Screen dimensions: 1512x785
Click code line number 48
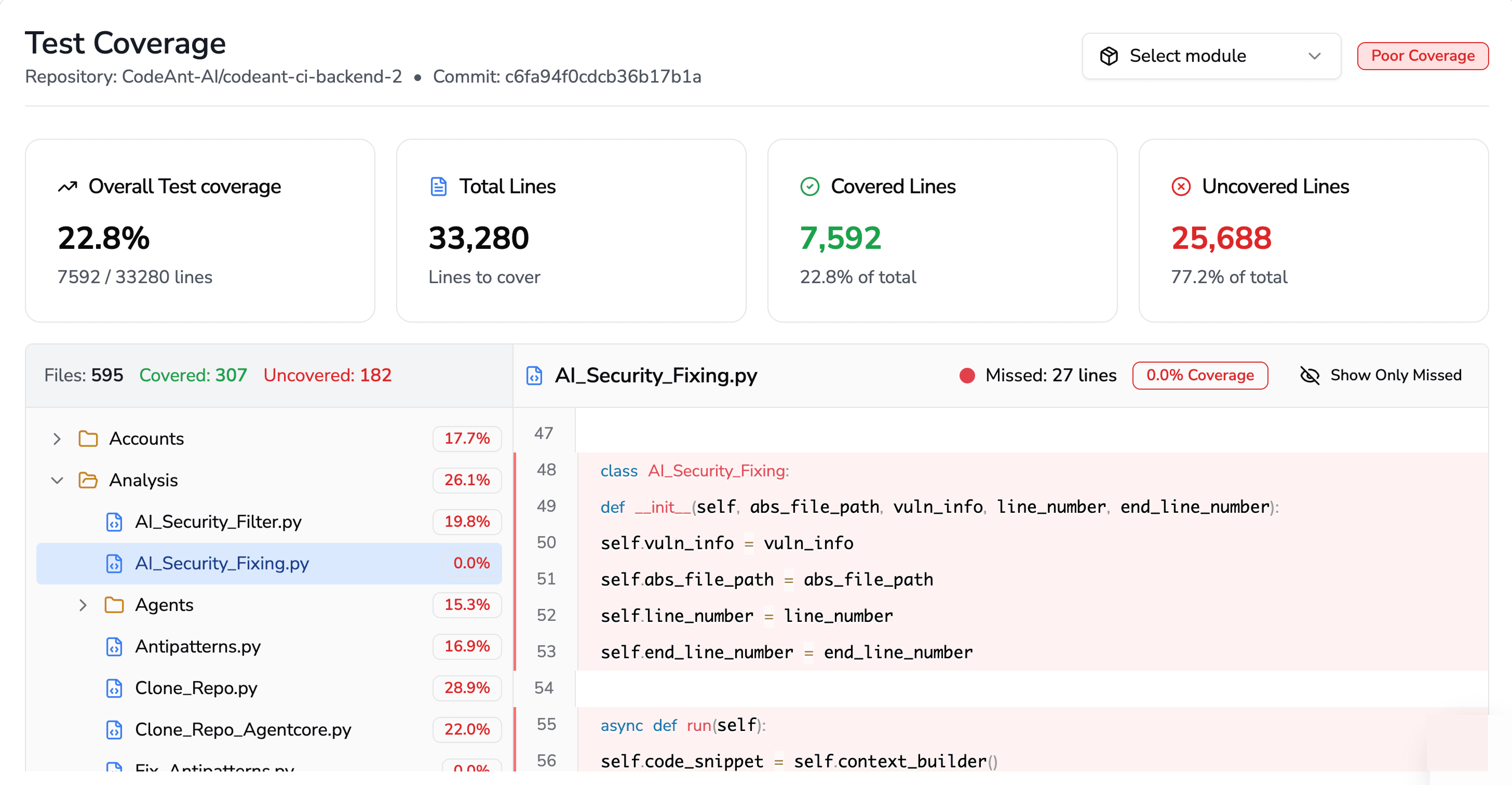[x=546, y=470]
